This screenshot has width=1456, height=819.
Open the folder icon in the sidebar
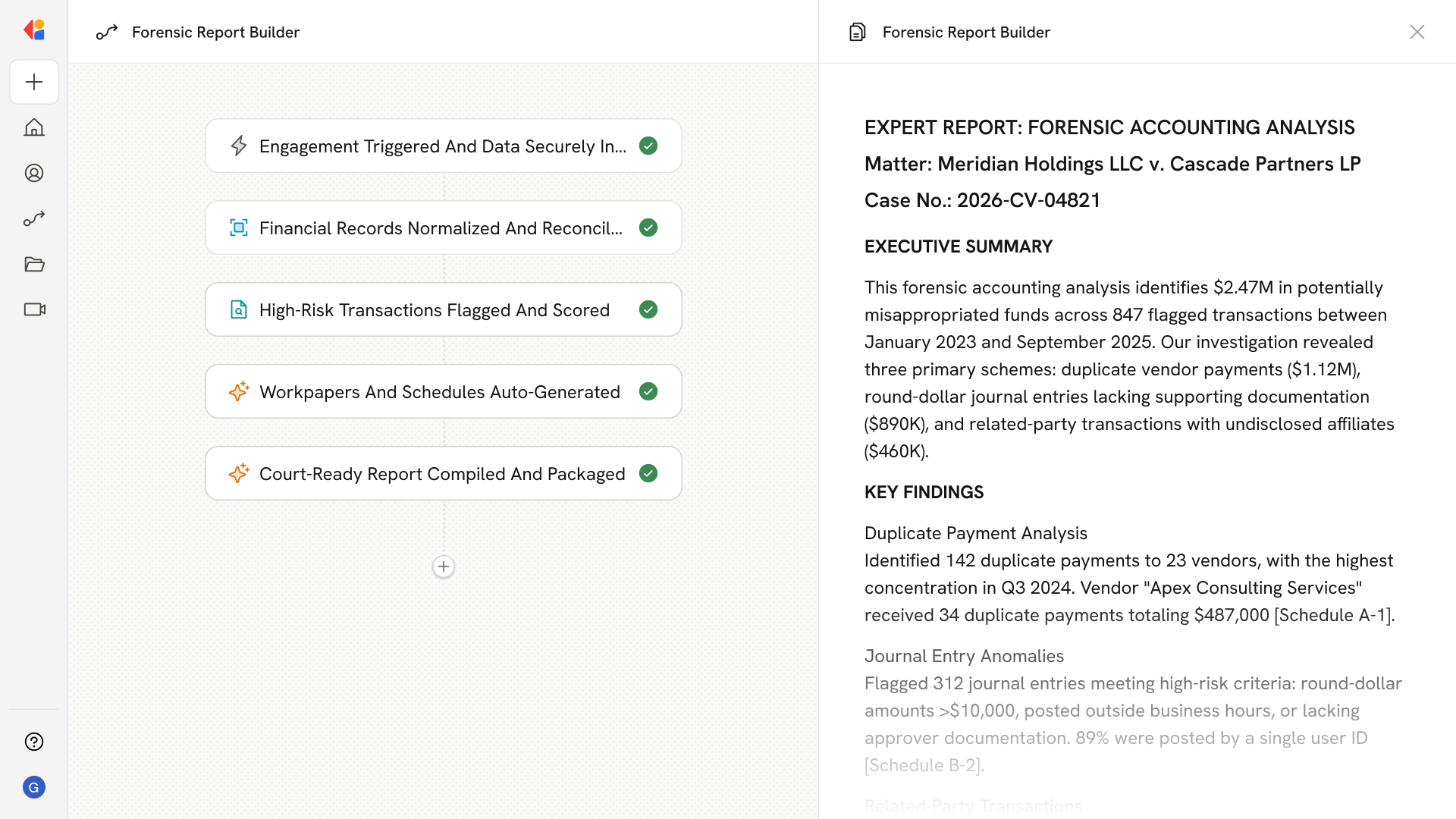click(34, 264)
